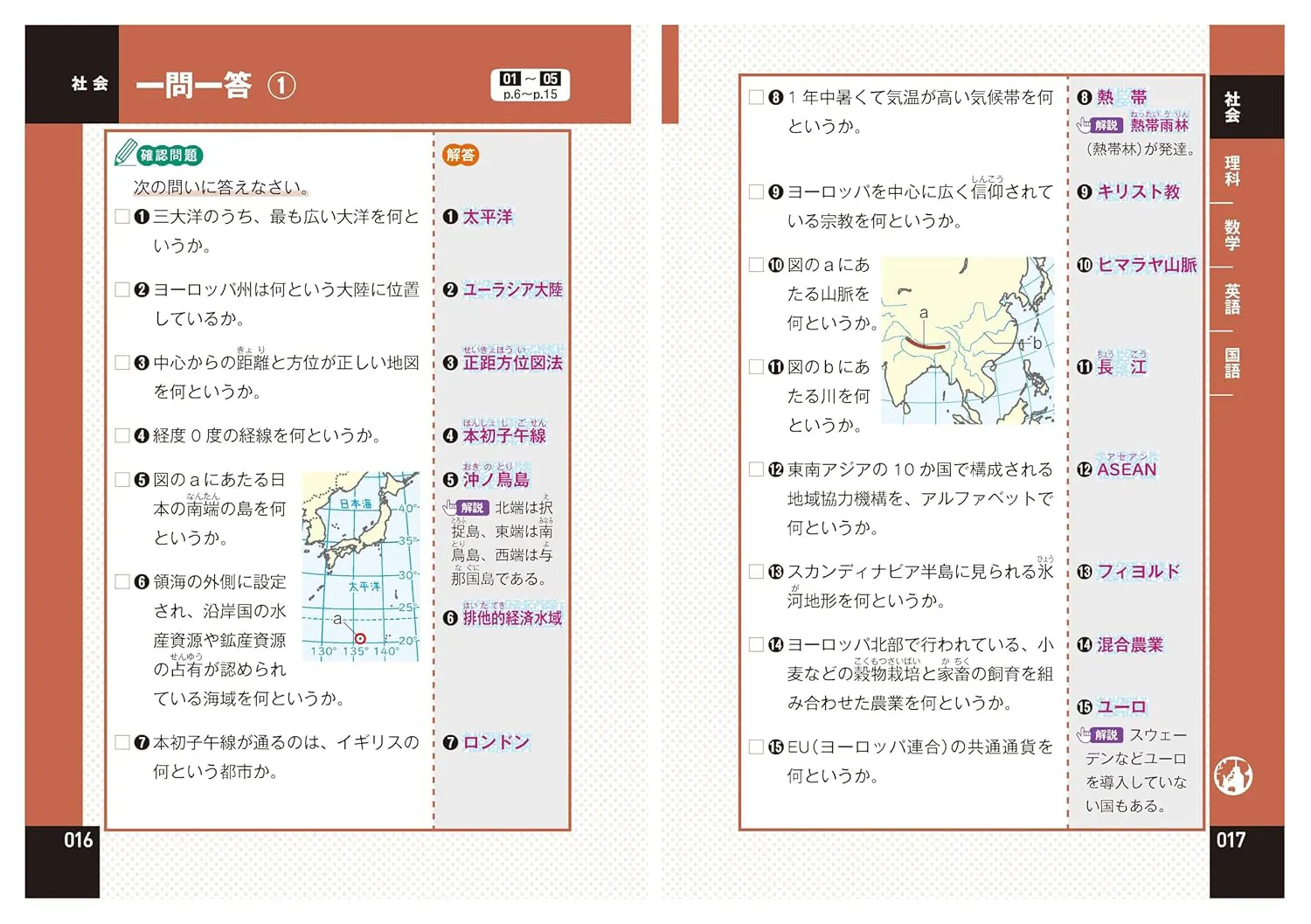This screenshot has width=1311, height=924.
Task: Click the answer 本初子午線
Action: tap(504, 435)
